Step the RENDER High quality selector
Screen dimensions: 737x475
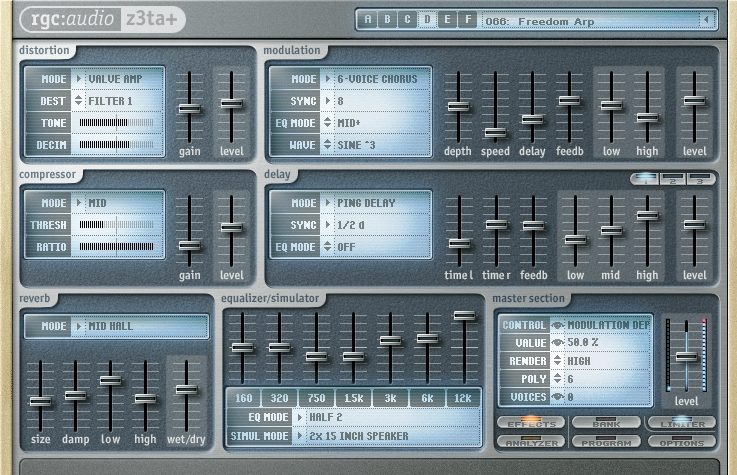tap(557, 361)
